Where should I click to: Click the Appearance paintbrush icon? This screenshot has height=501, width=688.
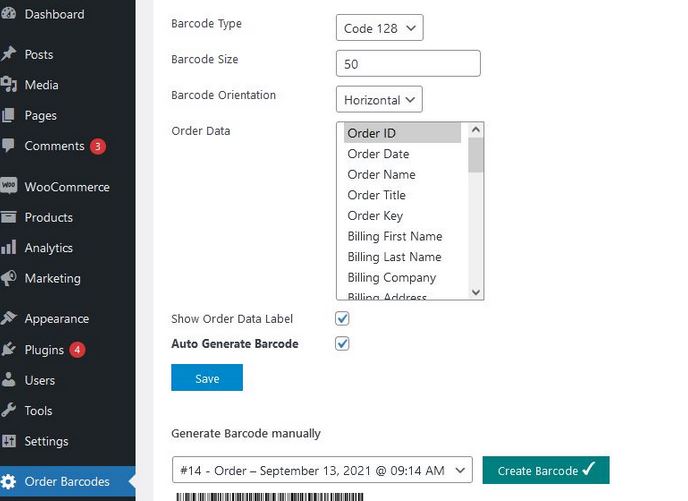8,318
